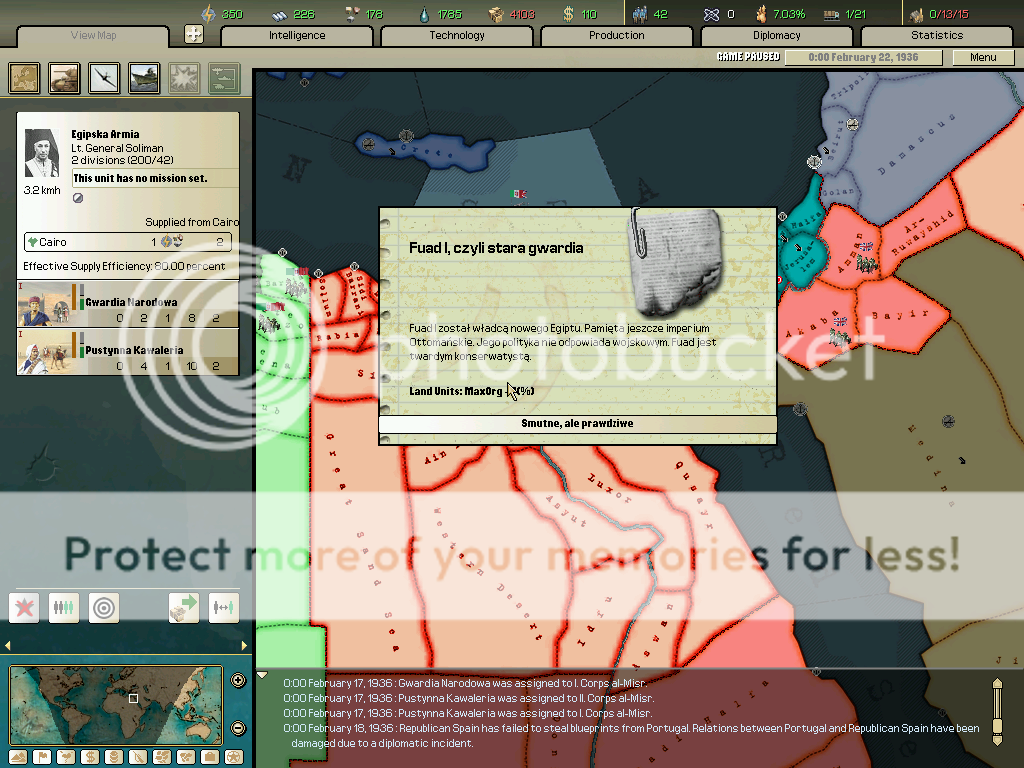Click 'Smutne, ale prawdziwe' event button
Screen dimensions: 1024x768
pyautogui.click(x=577, y=423)
